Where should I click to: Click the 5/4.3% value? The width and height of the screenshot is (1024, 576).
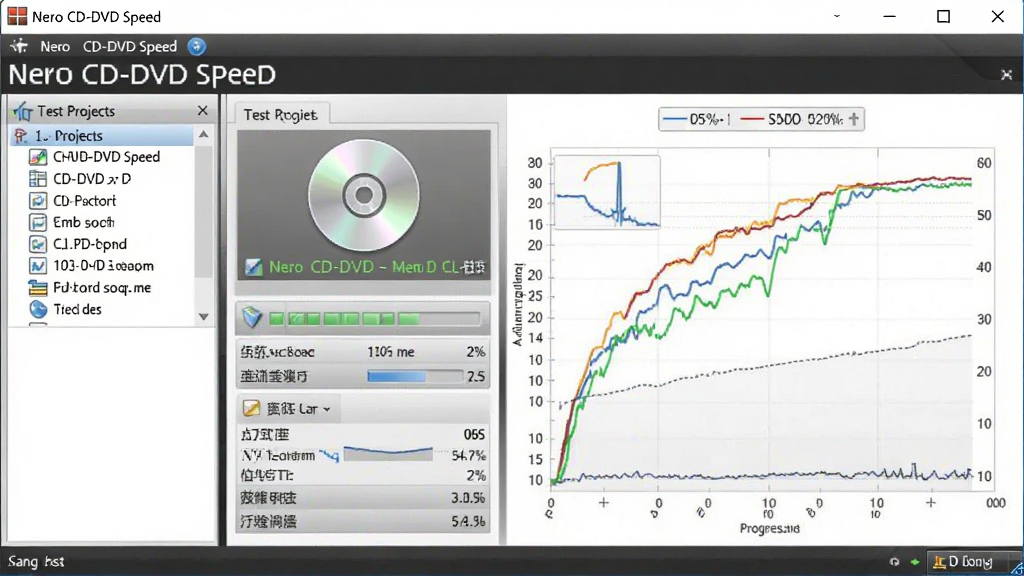[468, 522]
